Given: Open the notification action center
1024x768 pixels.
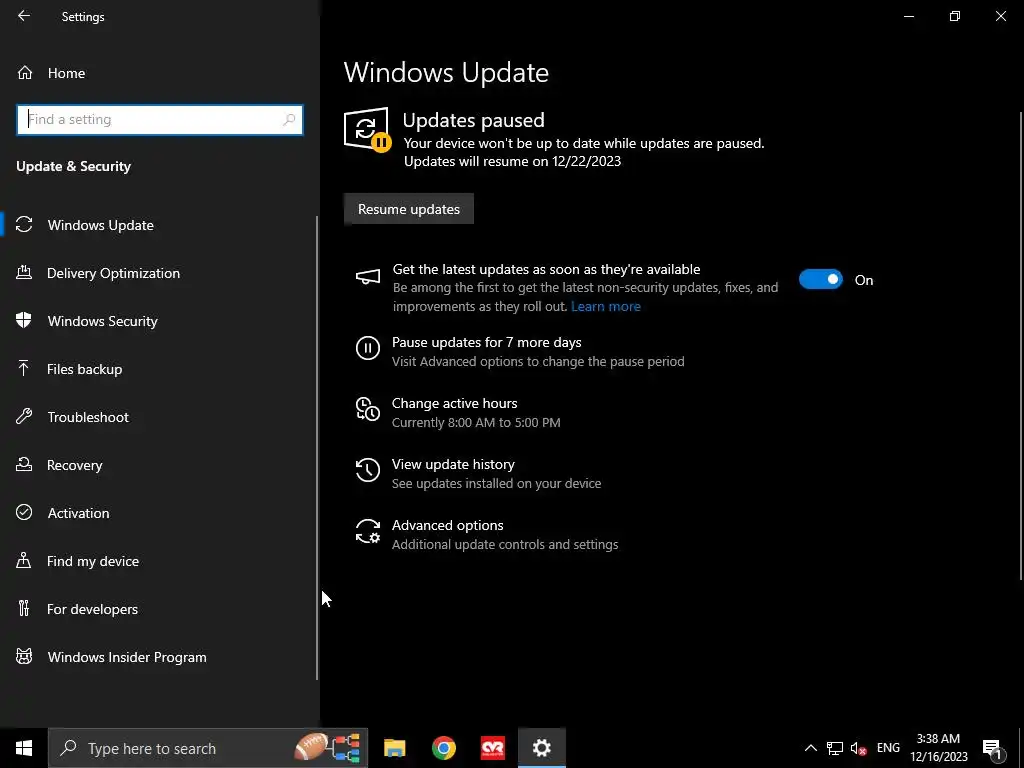Looking at the screenshot, I should [x=992, y=748].
